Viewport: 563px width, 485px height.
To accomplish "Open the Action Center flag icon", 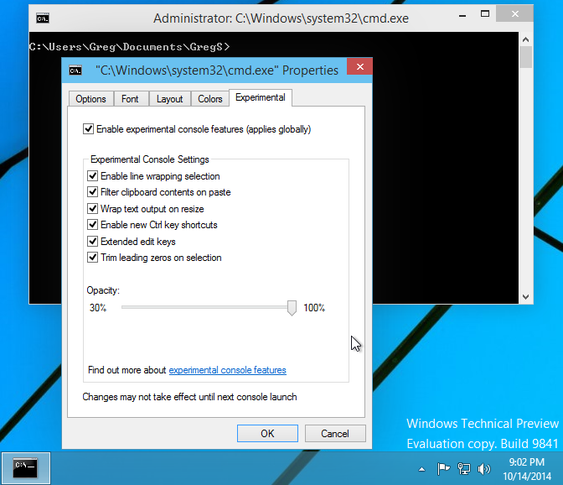I will coord(443,468).
